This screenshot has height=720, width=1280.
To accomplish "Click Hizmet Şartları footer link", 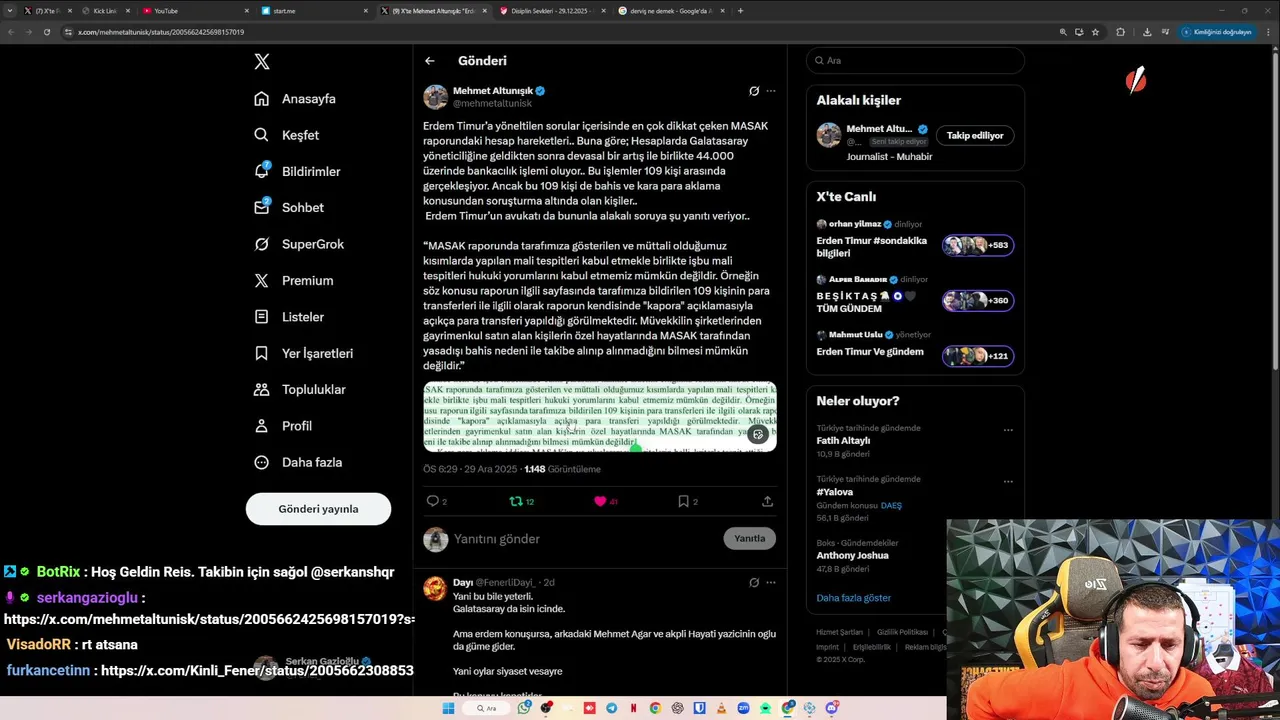I will [839, 632].
